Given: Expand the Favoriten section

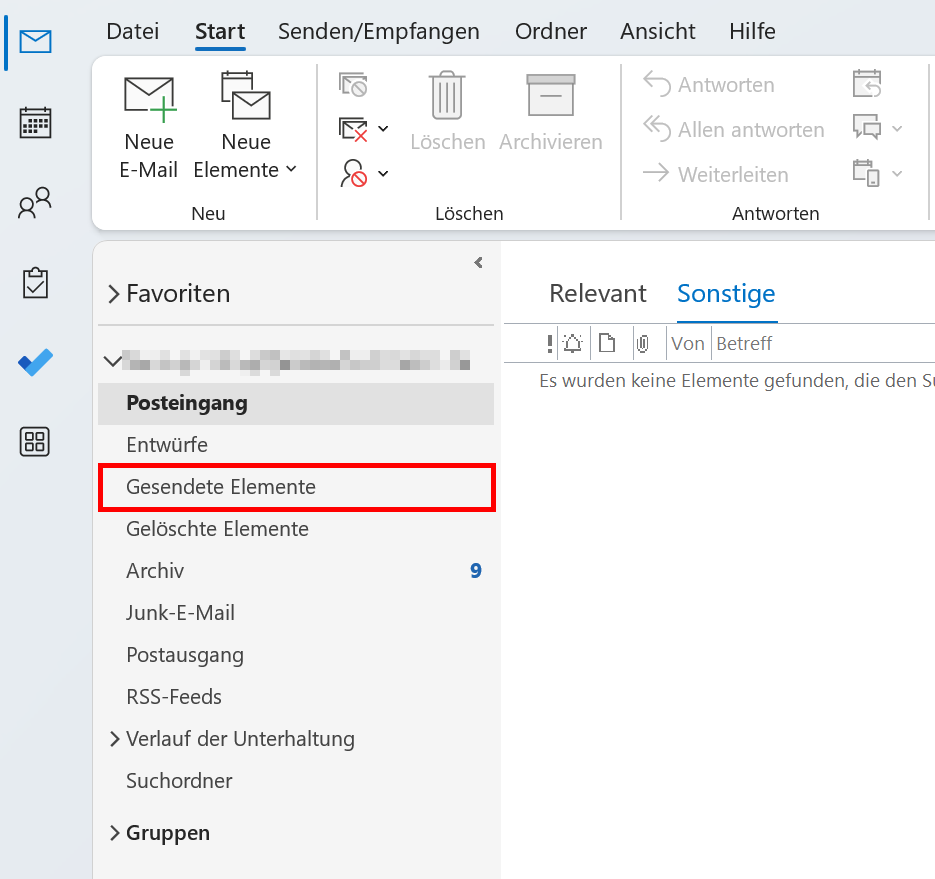Looking at the screenshot, I should coord(114,294).
